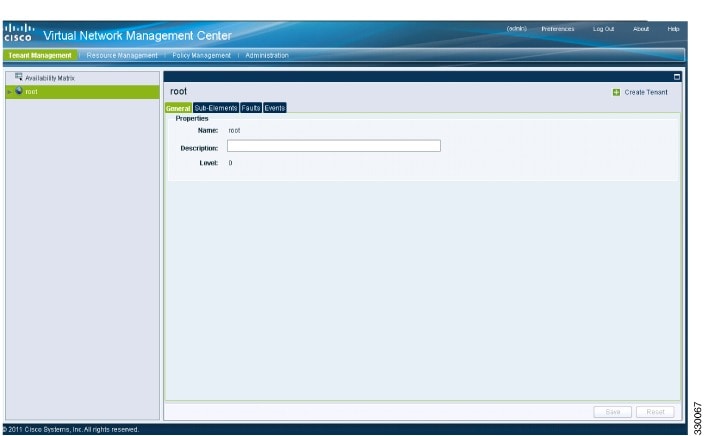The width and height of the screenshot is (704, 436).
Task: Click the Preferences link
Action: pyautogui.click(x=558, y=29)
